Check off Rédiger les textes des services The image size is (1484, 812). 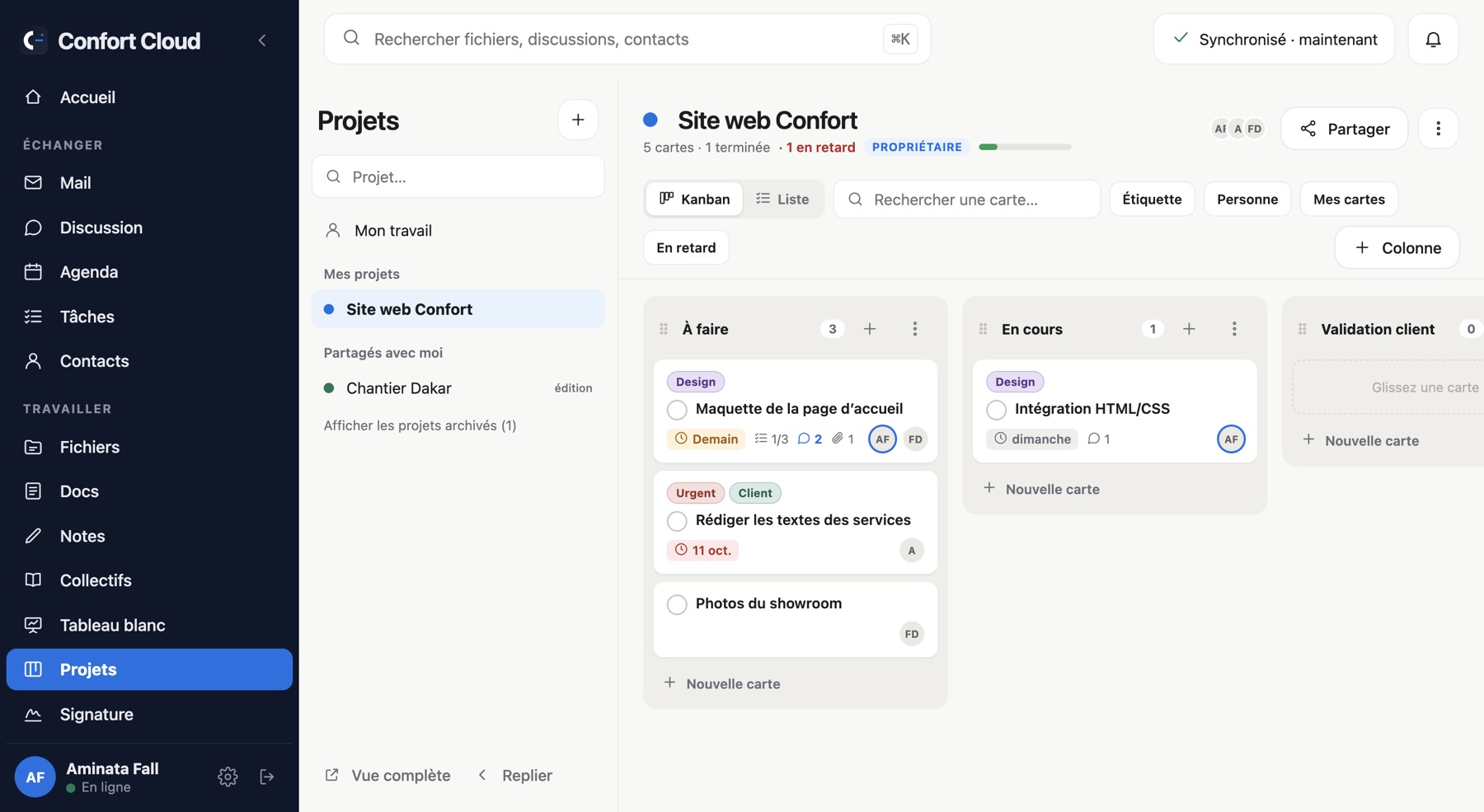click(x=677, y=521)
